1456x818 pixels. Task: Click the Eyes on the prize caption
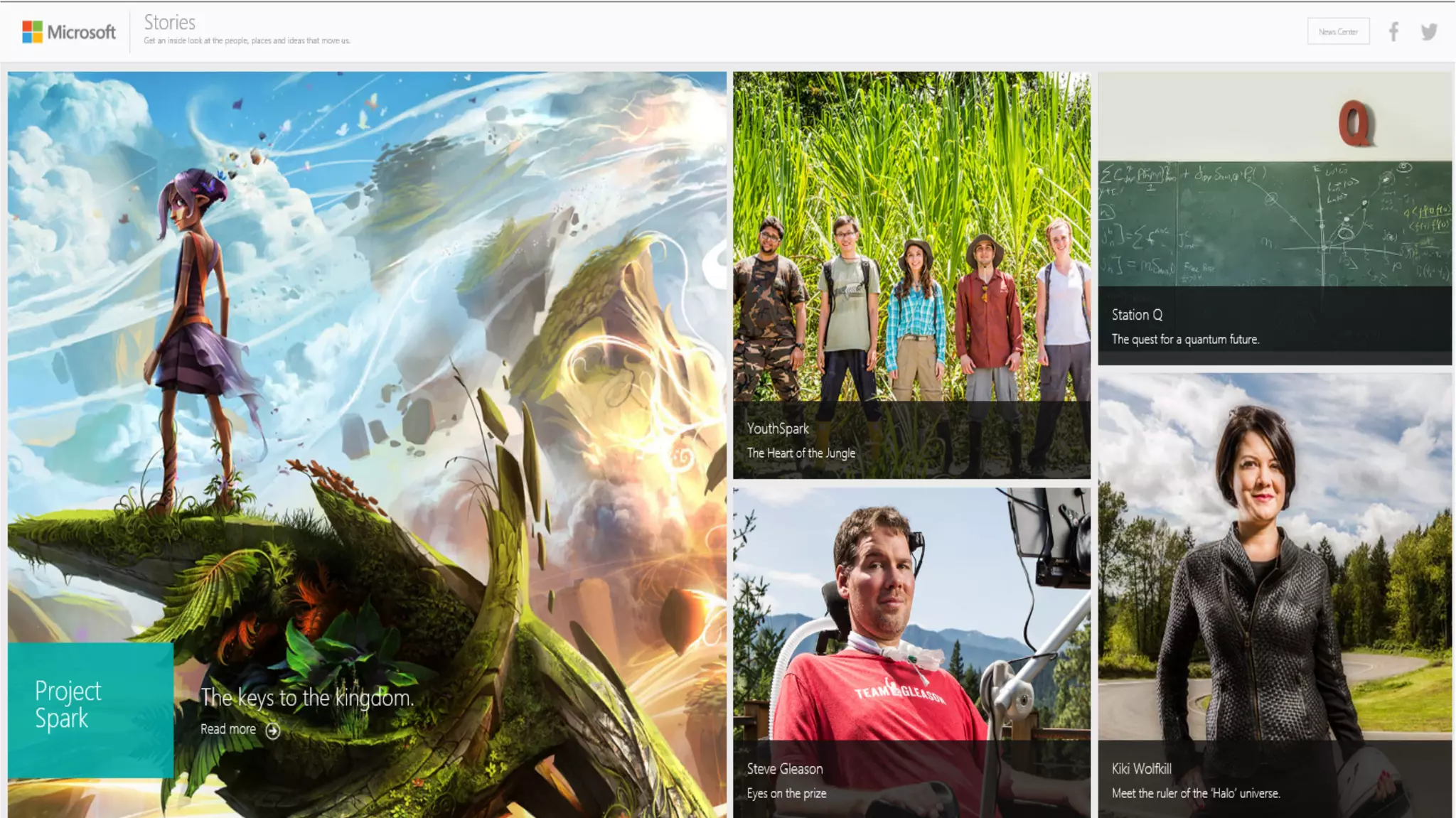click(x=786, y=794)
